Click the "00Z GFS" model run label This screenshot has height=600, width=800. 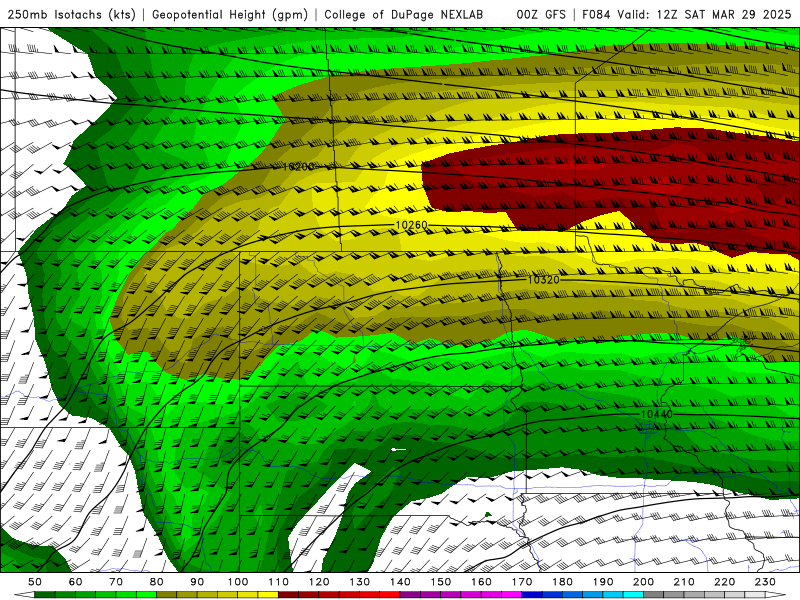point(541,14)
